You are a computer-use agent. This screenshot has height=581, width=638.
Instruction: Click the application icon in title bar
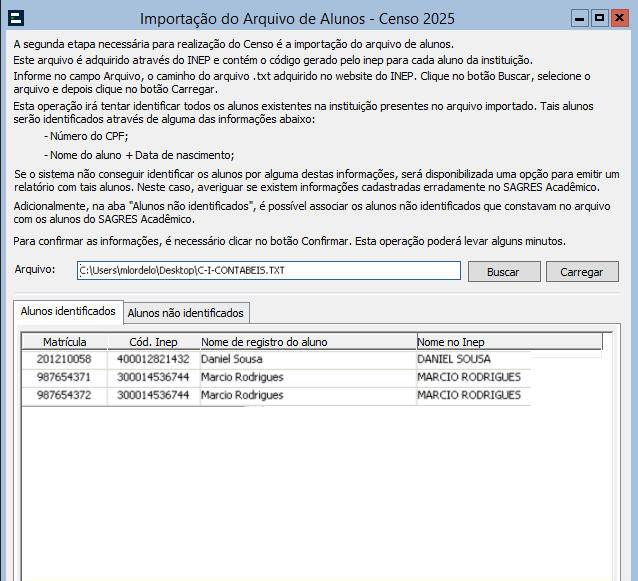pos(16,18)
